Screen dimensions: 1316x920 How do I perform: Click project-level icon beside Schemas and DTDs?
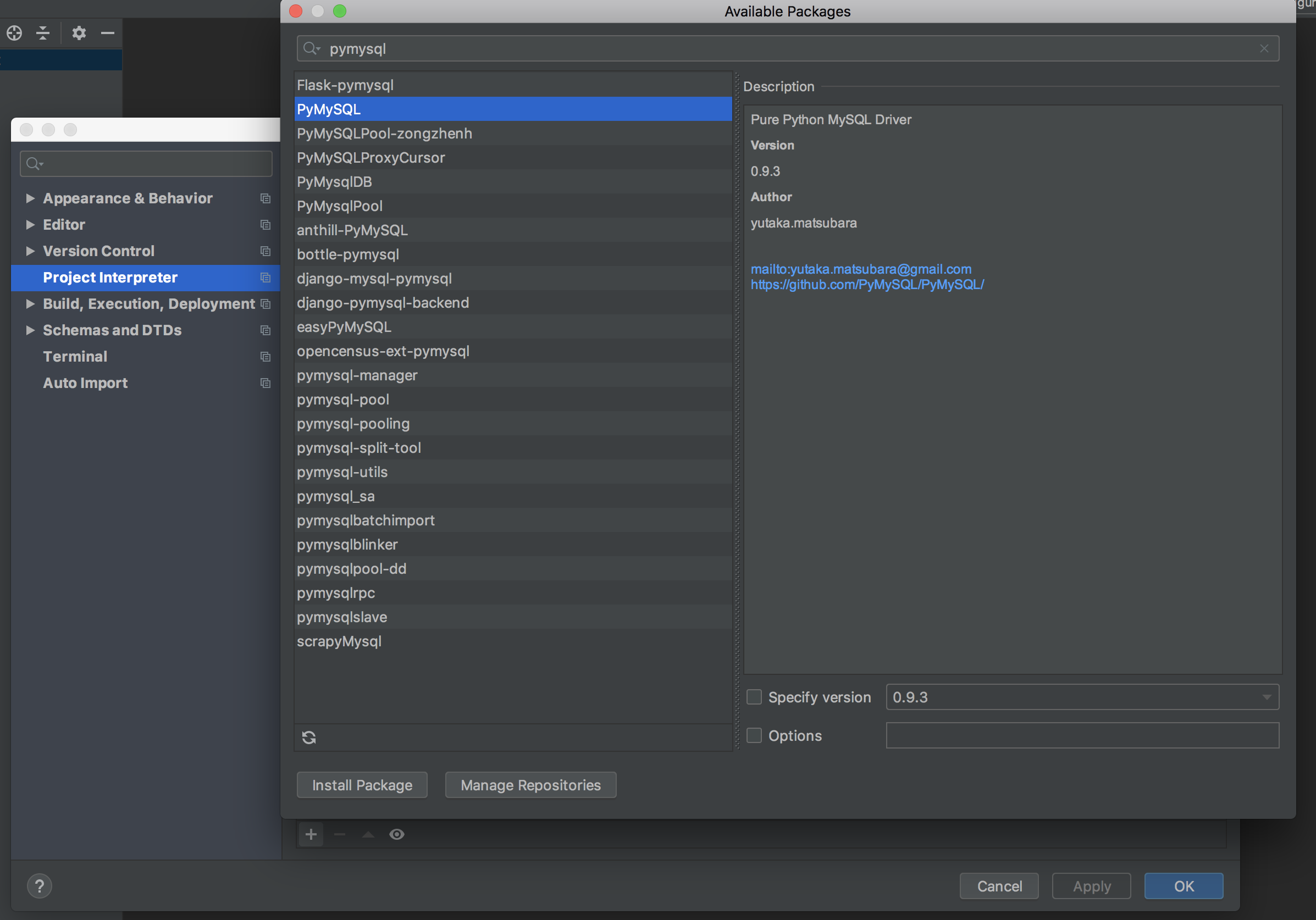pos(265,330)
